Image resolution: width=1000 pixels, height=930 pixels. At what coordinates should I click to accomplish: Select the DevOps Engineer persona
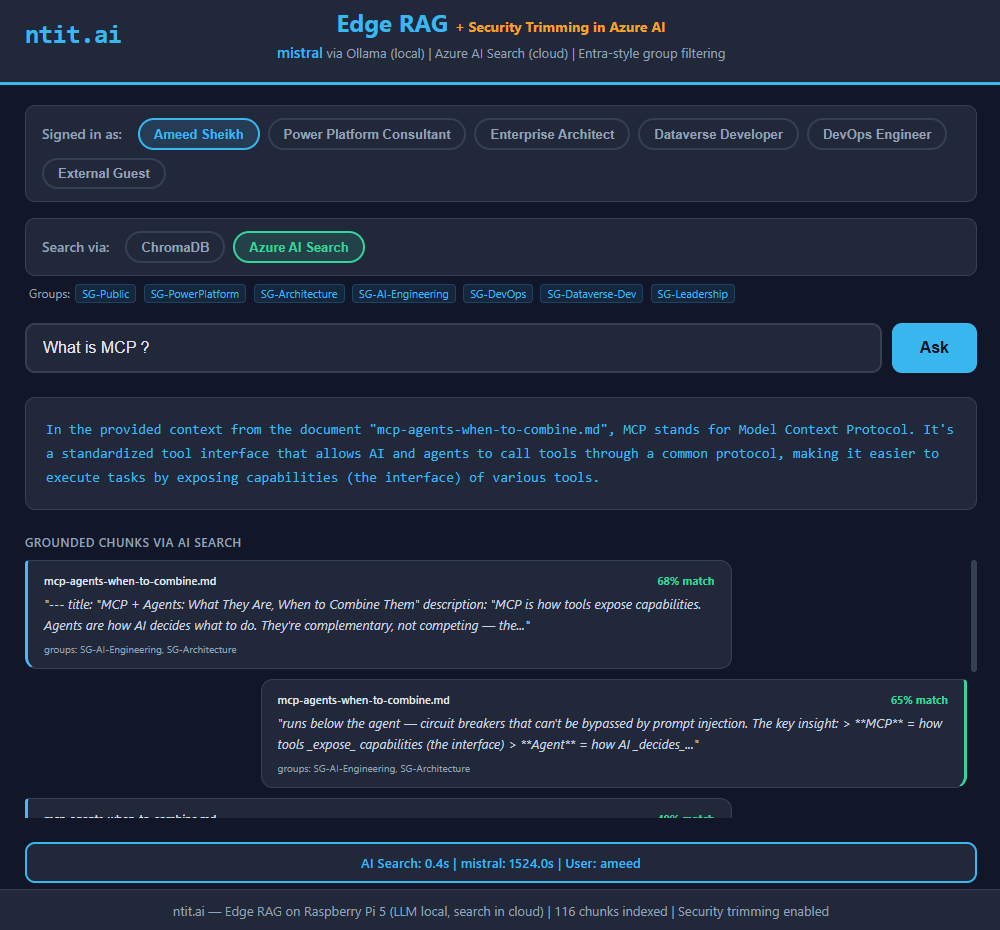pos(876,134)
